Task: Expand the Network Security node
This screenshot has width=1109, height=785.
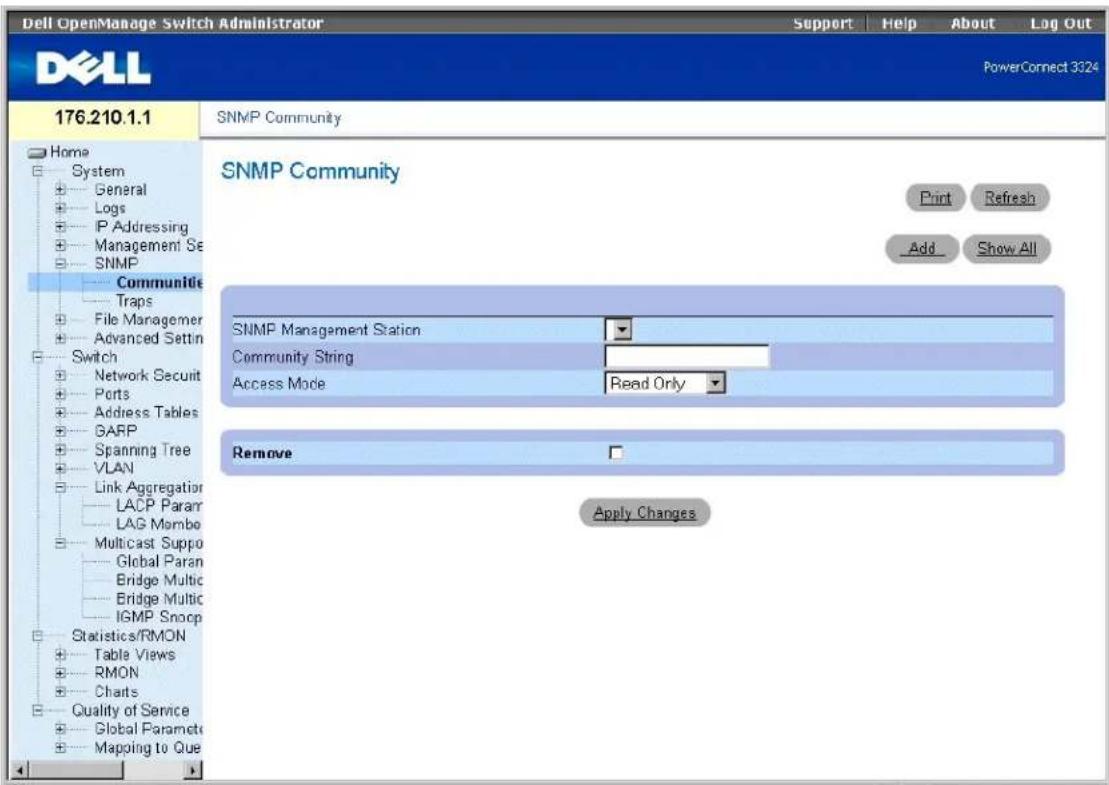Action: click(61, 376)
